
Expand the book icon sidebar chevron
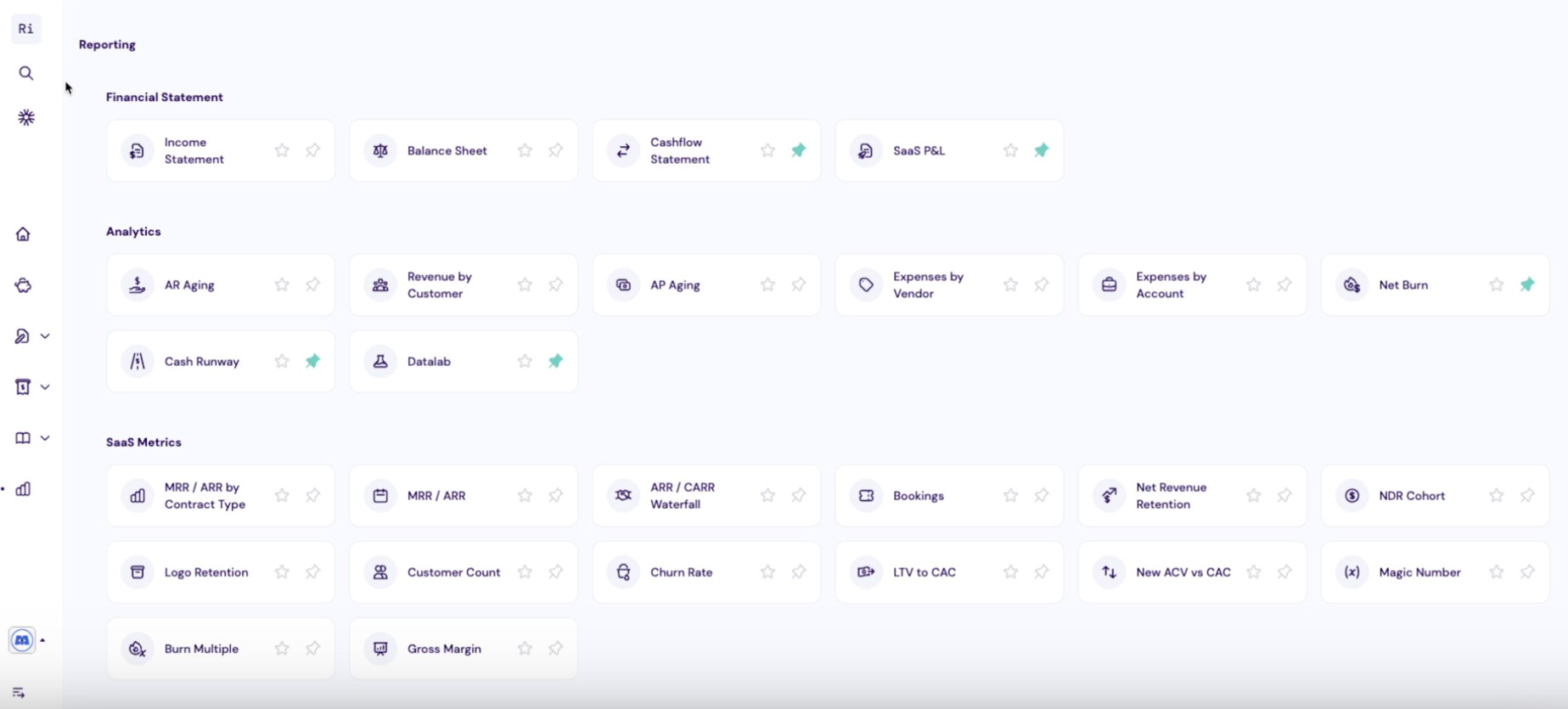point(45,438)
